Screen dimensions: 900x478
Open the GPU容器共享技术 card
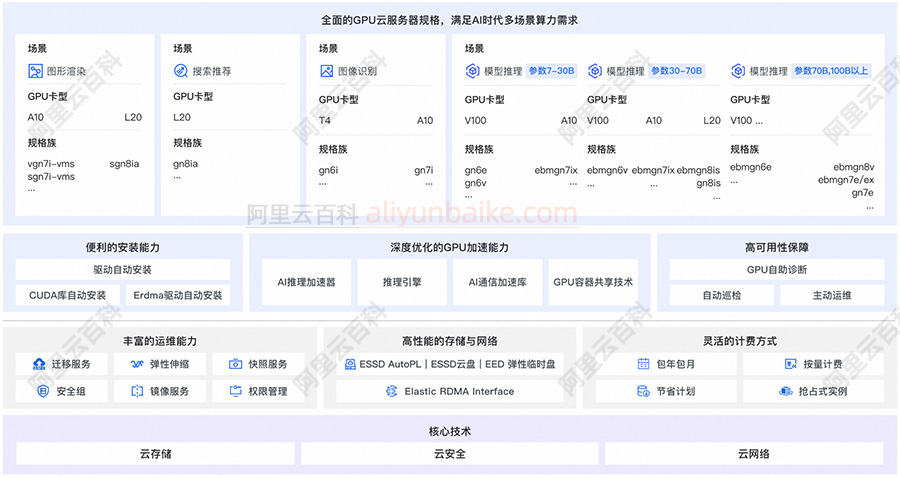pos(593,282)
